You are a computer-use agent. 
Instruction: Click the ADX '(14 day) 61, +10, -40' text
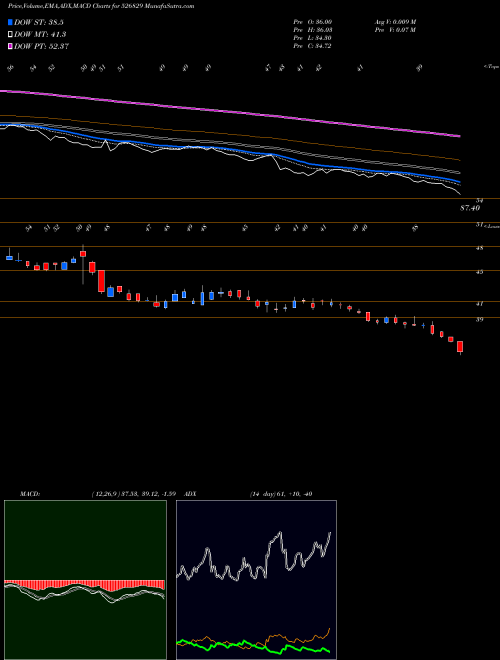coord(281,494)
